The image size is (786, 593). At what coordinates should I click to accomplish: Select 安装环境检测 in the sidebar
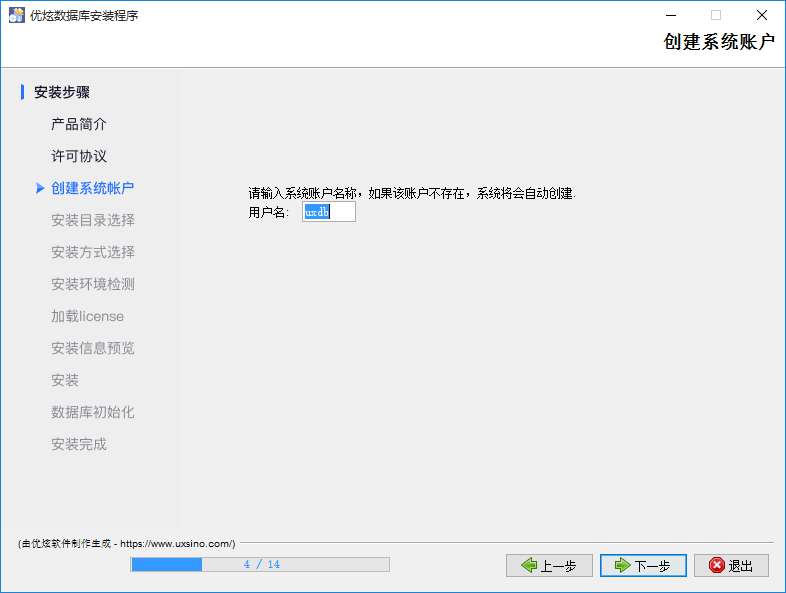coord(92,284)
